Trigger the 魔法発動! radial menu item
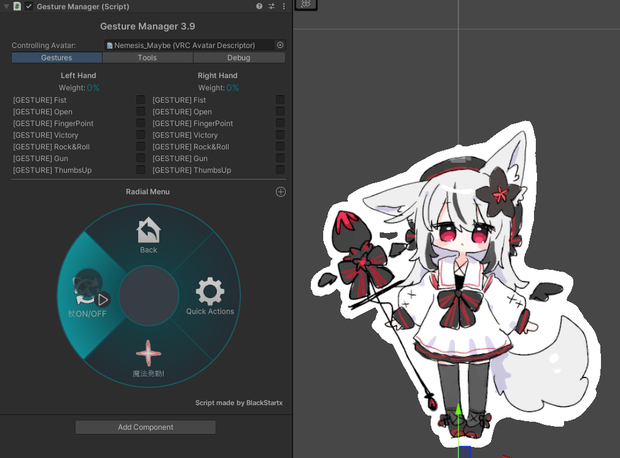This screenshot has height=458, width=620. (x=148, y=359)
